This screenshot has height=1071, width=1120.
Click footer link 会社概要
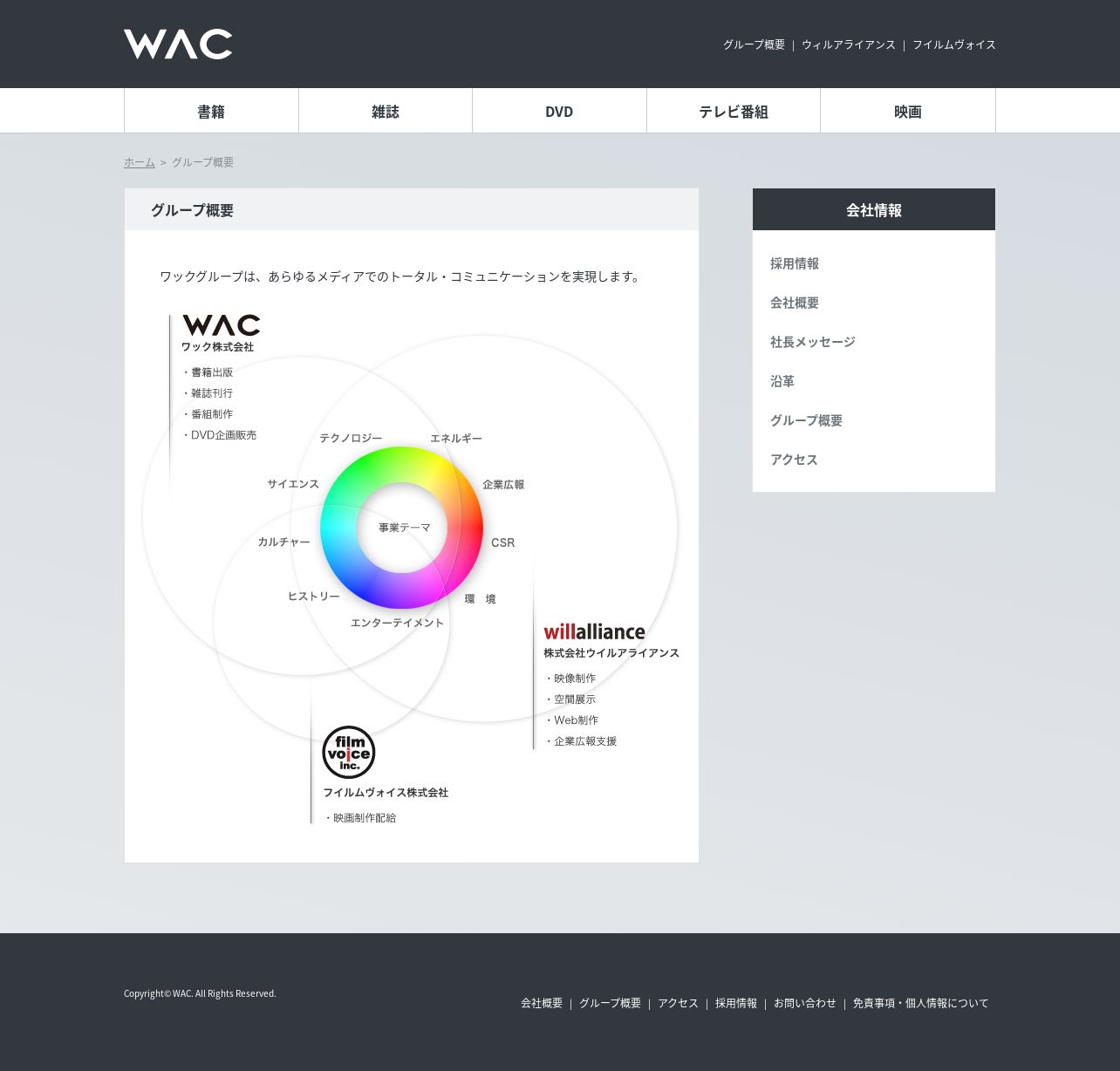pyautogui.click(x=542, y=1003)
